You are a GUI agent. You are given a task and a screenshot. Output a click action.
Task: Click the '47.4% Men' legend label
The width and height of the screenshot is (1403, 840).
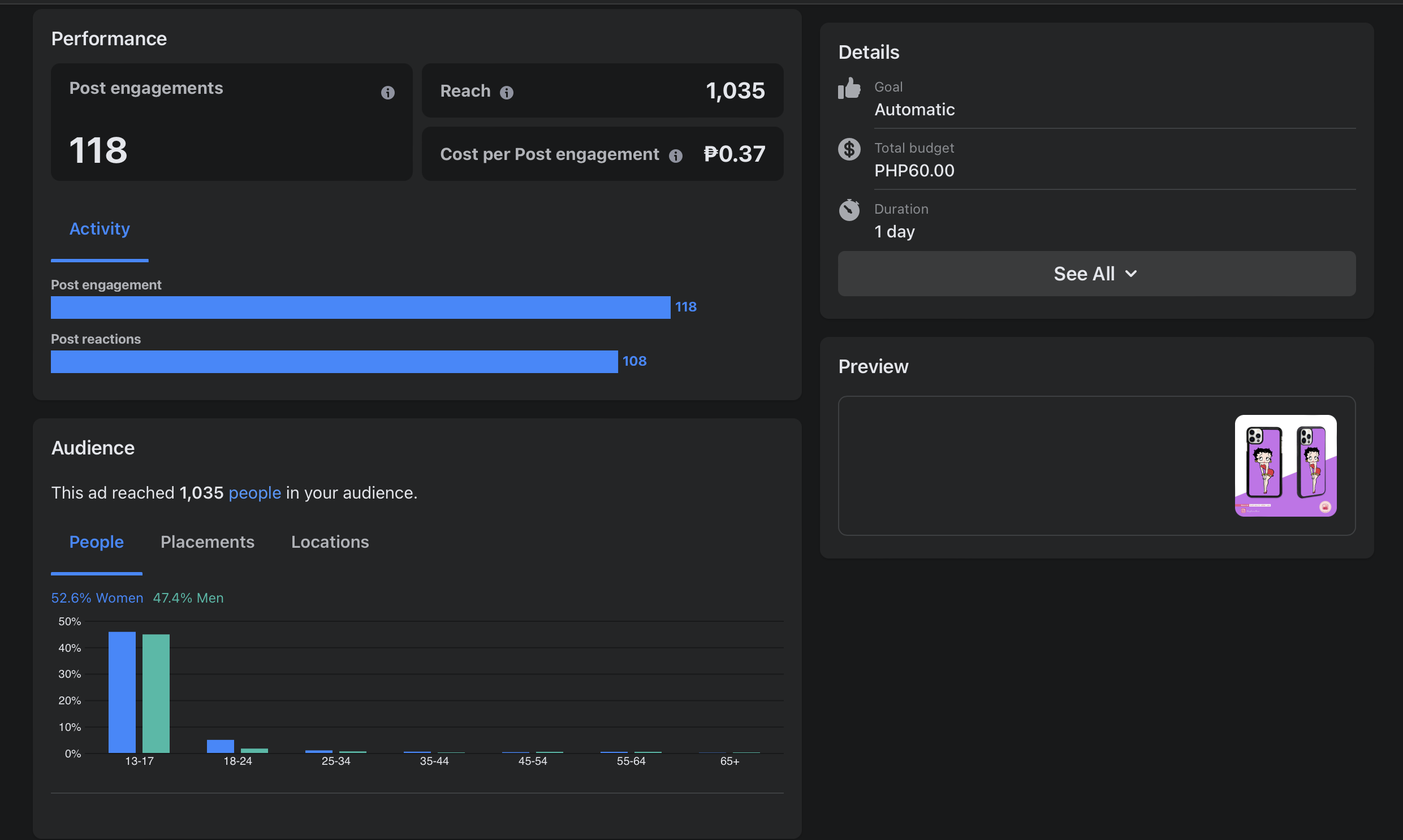tap(188, 598)
